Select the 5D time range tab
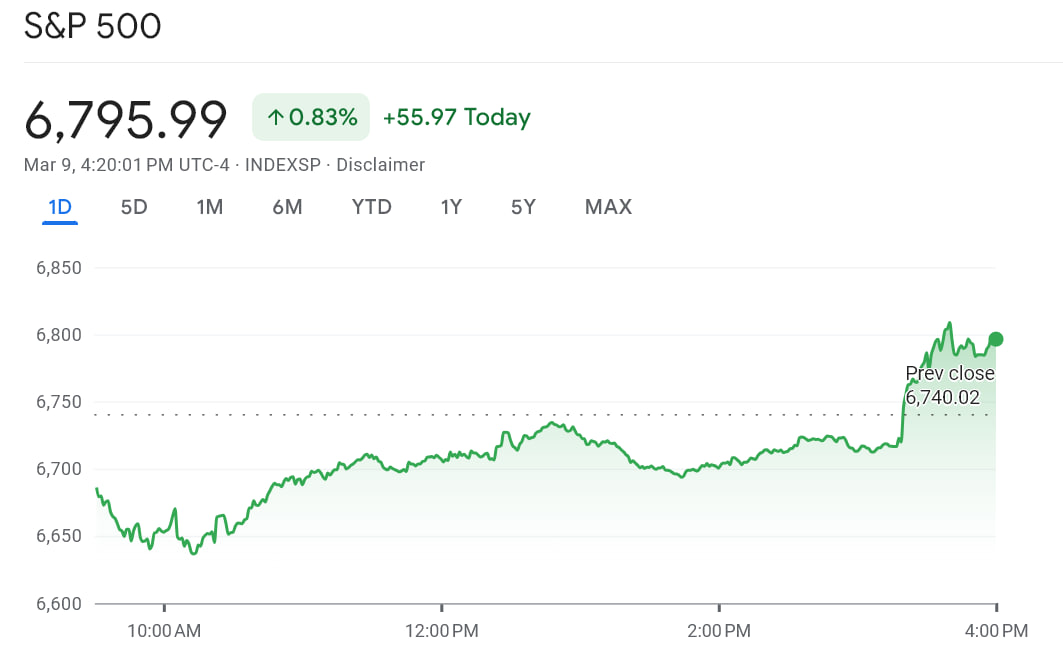This screenshot has height=662, width=1063. (x=134, y=207)
